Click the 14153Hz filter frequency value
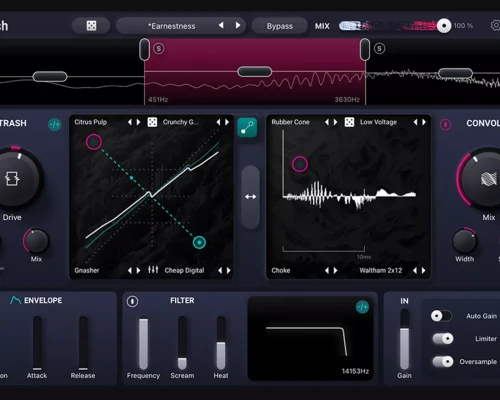The width and height of the screenshot is (500, 400). pyautogui.click(x=355, y=371)
